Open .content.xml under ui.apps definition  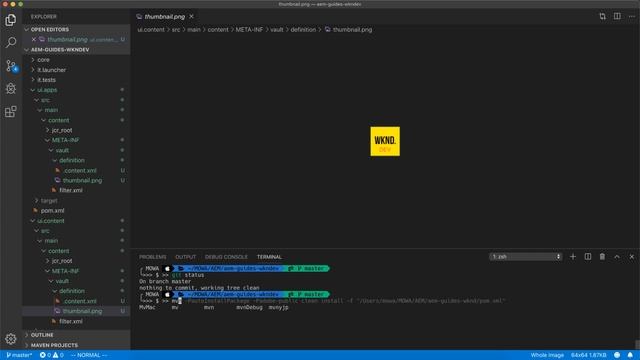coord(80,171)
